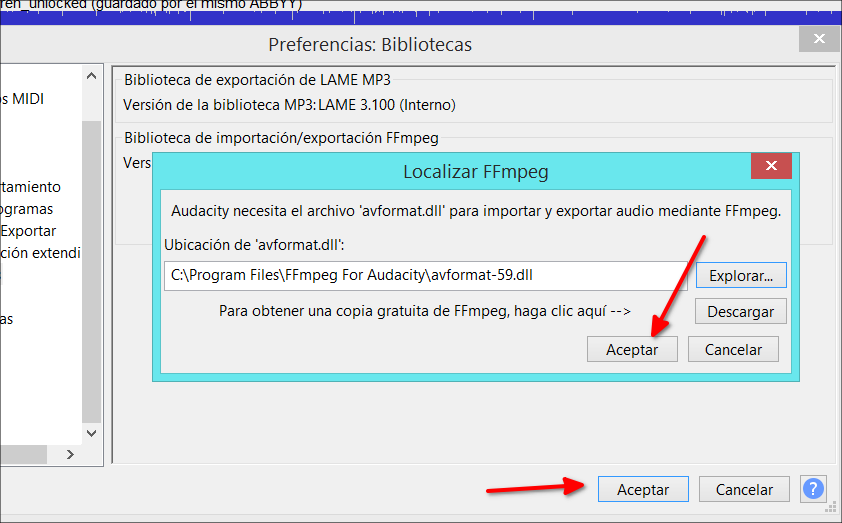This screenshot has width=842, height=523.
Task: Click the 'LAME 3.100 (Interno)' version text
Action: pyautogui.click(x=387, y=105)
